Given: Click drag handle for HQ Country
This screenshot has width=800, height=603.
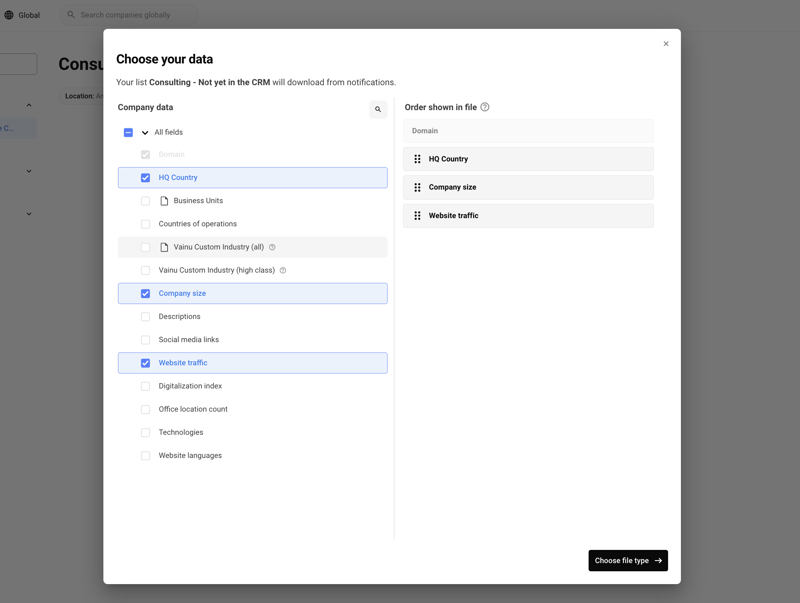Looking at the screenshot, I should point(417,159).
